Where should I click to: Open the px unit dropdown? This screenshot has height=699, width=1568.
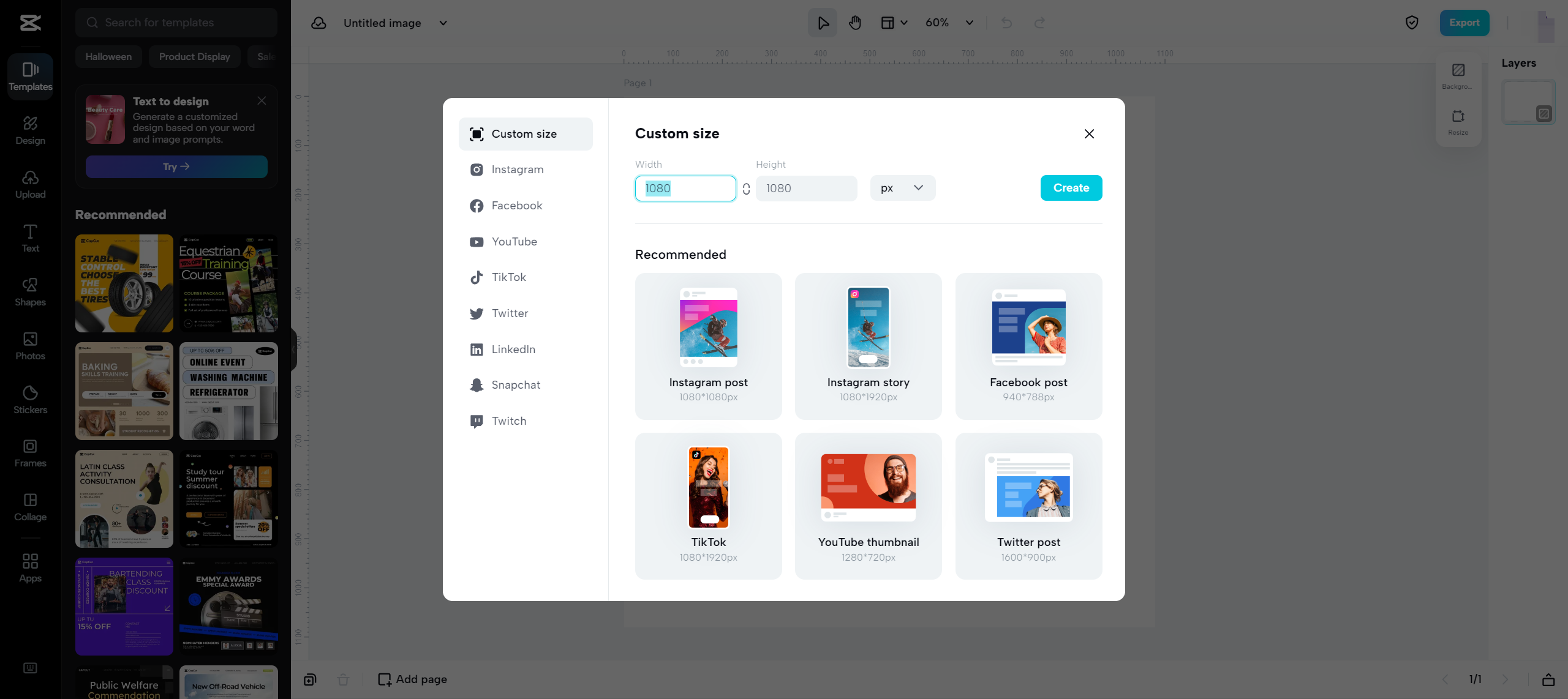(x=902, y=188)
